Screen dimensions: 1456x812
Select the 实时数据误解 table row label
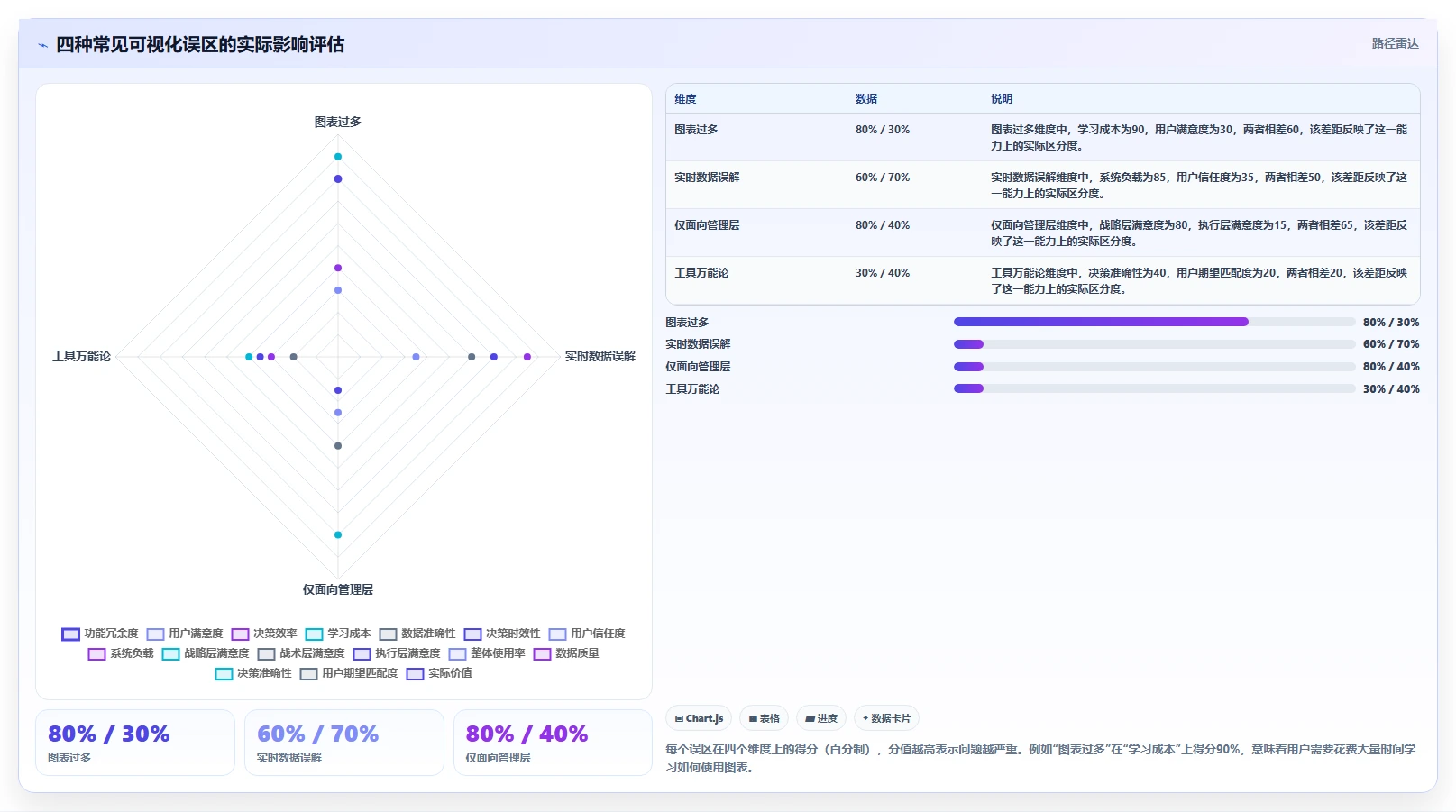[707, 178]
